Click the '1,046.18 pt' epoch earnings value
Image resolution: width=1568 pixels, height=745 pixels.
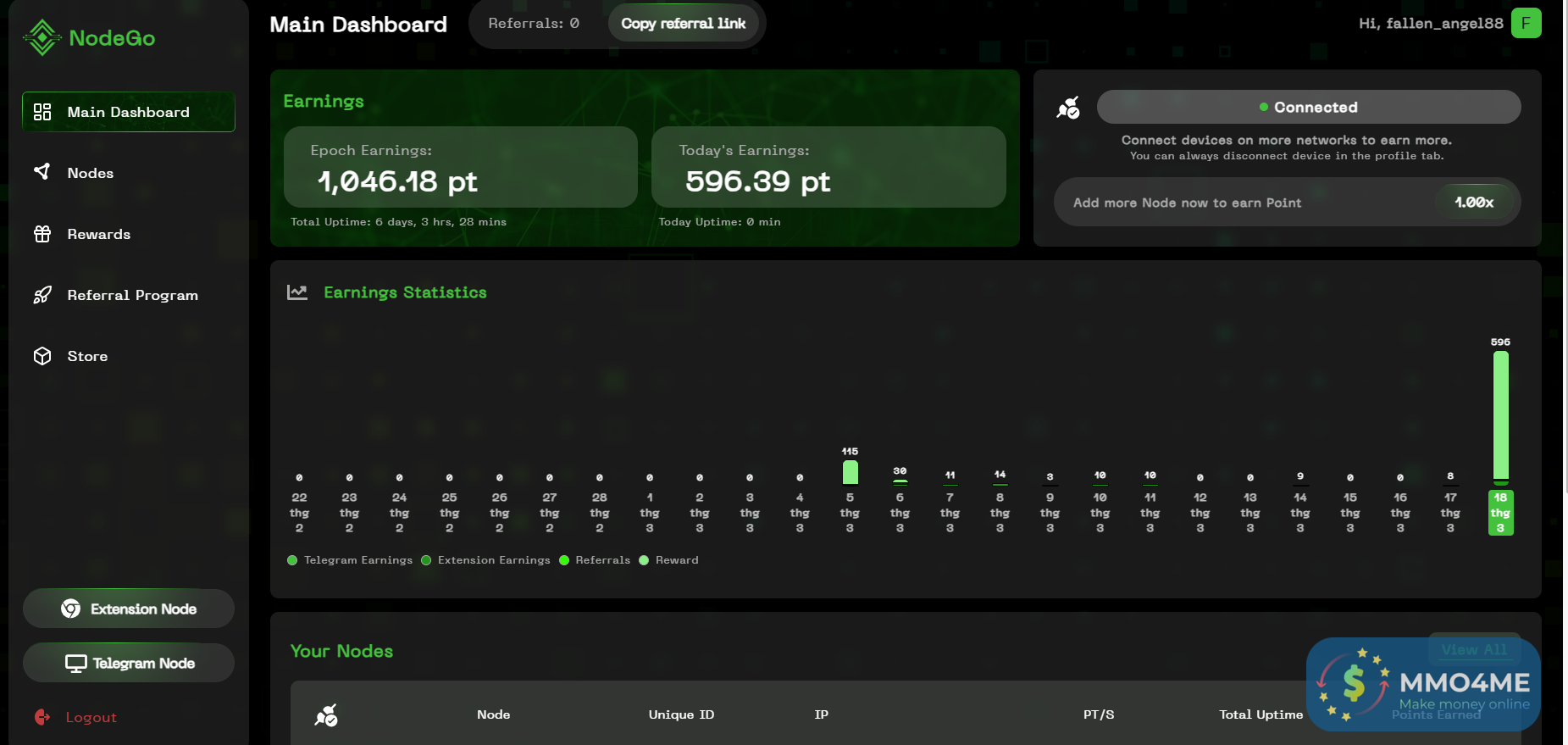coord(397,181)
